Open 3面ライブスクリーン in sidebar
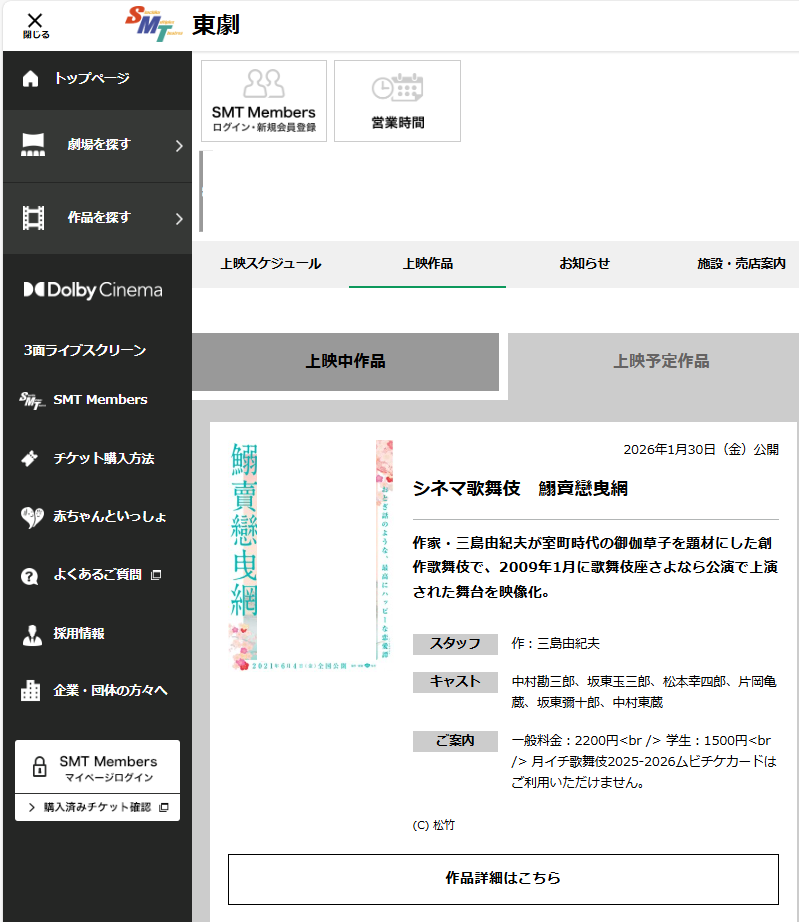 tap(85, 350)
